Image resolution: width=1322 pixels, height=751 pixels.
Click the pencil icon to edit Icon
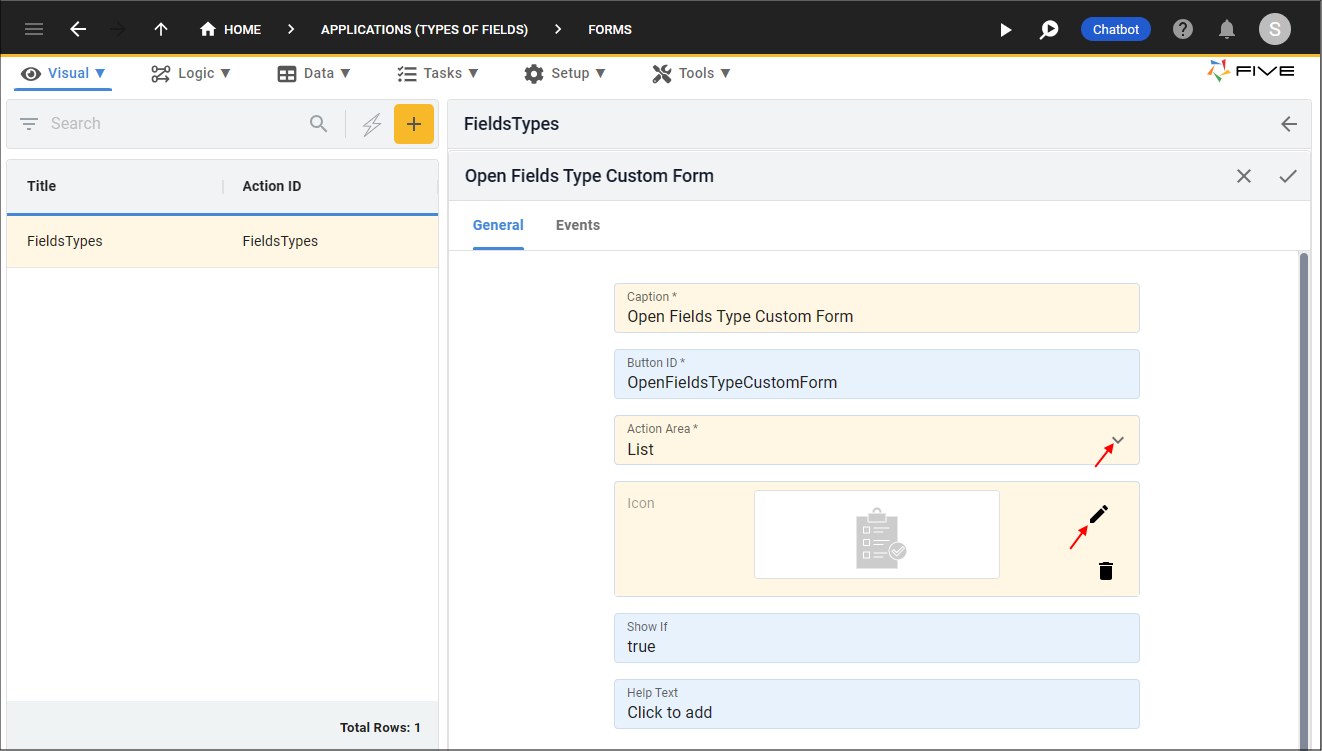coord(1098,515)
